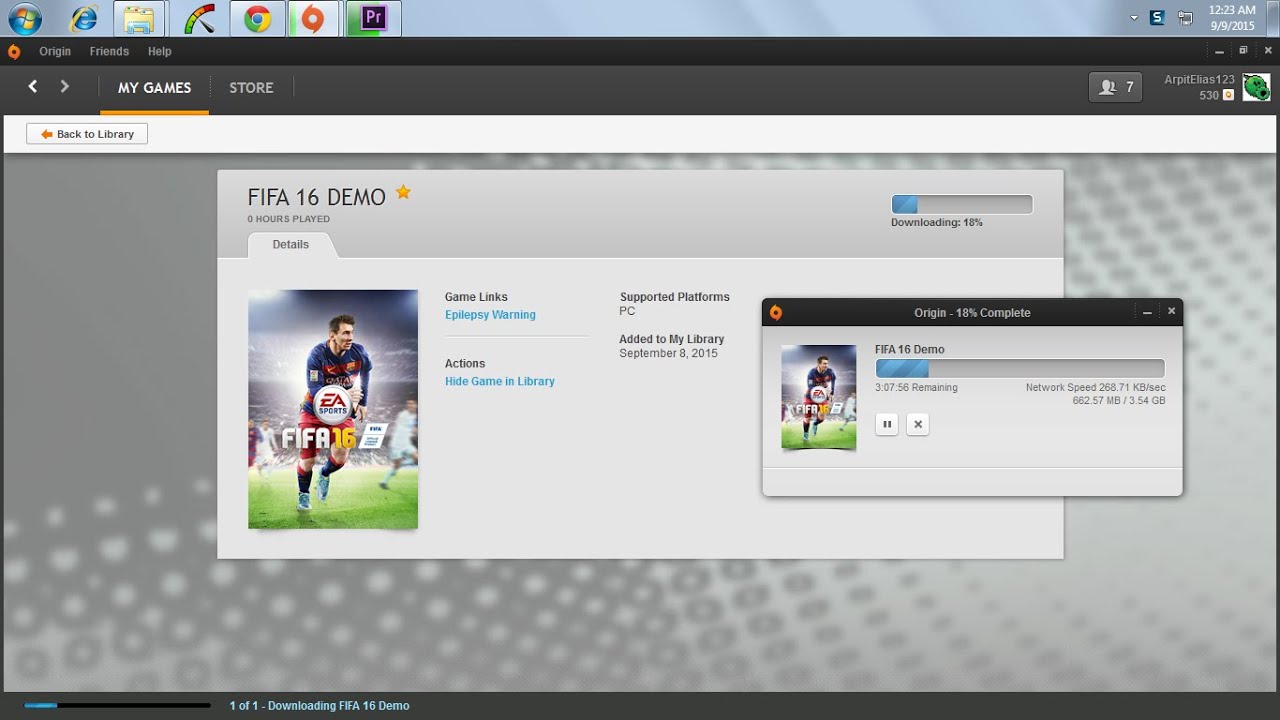1280x720 pixels.
Task: Select the Details tab
Action: 291,244
